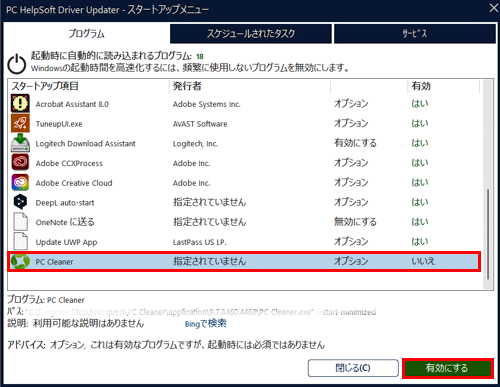Screen dimensions: 500x387
Task: Click LastPass US LP. publisher cell
Action: [x=199, y=242]
